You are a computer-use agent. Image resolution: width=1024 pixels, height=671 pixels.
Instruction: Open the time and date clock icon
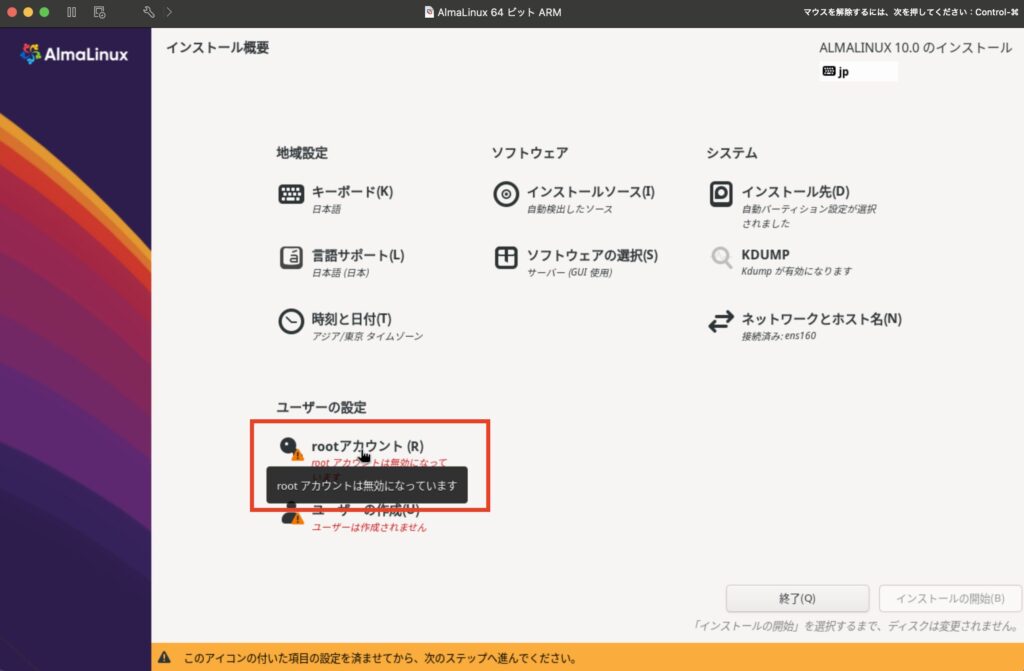tap(291, 321)
